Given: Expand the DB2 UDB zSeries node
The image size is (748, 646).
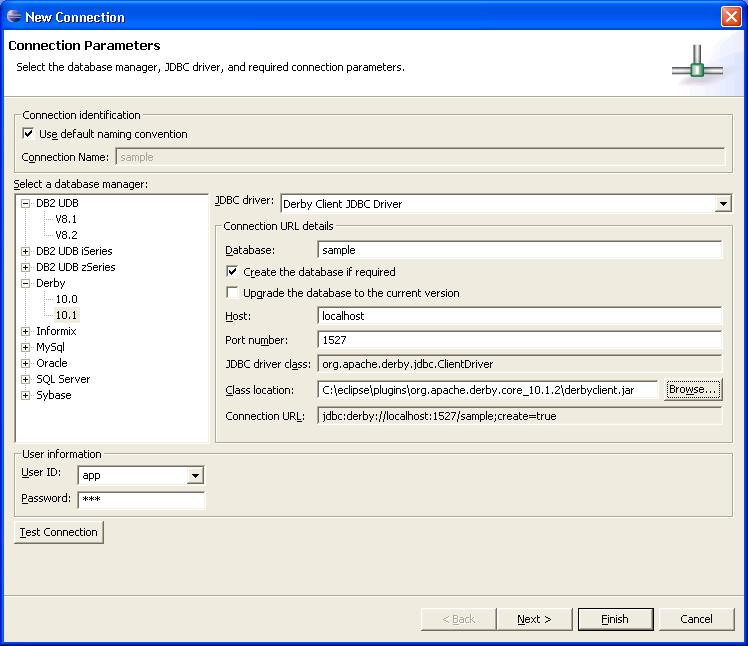Looking at the screenshot, I should tap(26, 267).
